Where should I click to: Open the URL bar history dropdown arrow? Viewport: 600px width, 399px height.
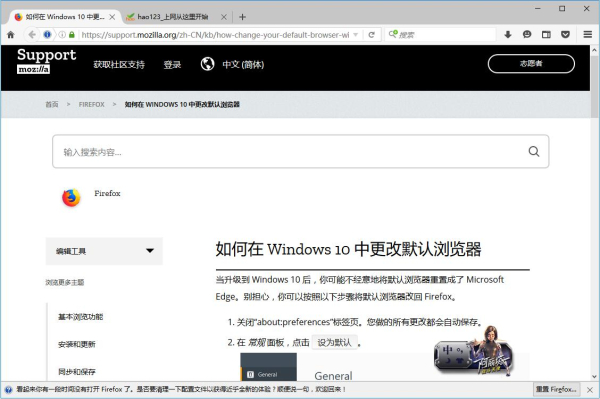tap(355, 35)
